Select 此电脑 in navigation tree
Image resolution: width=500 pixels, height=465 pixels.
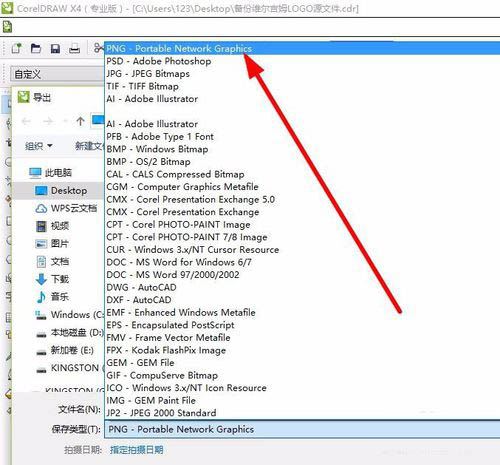coord(50,173)
